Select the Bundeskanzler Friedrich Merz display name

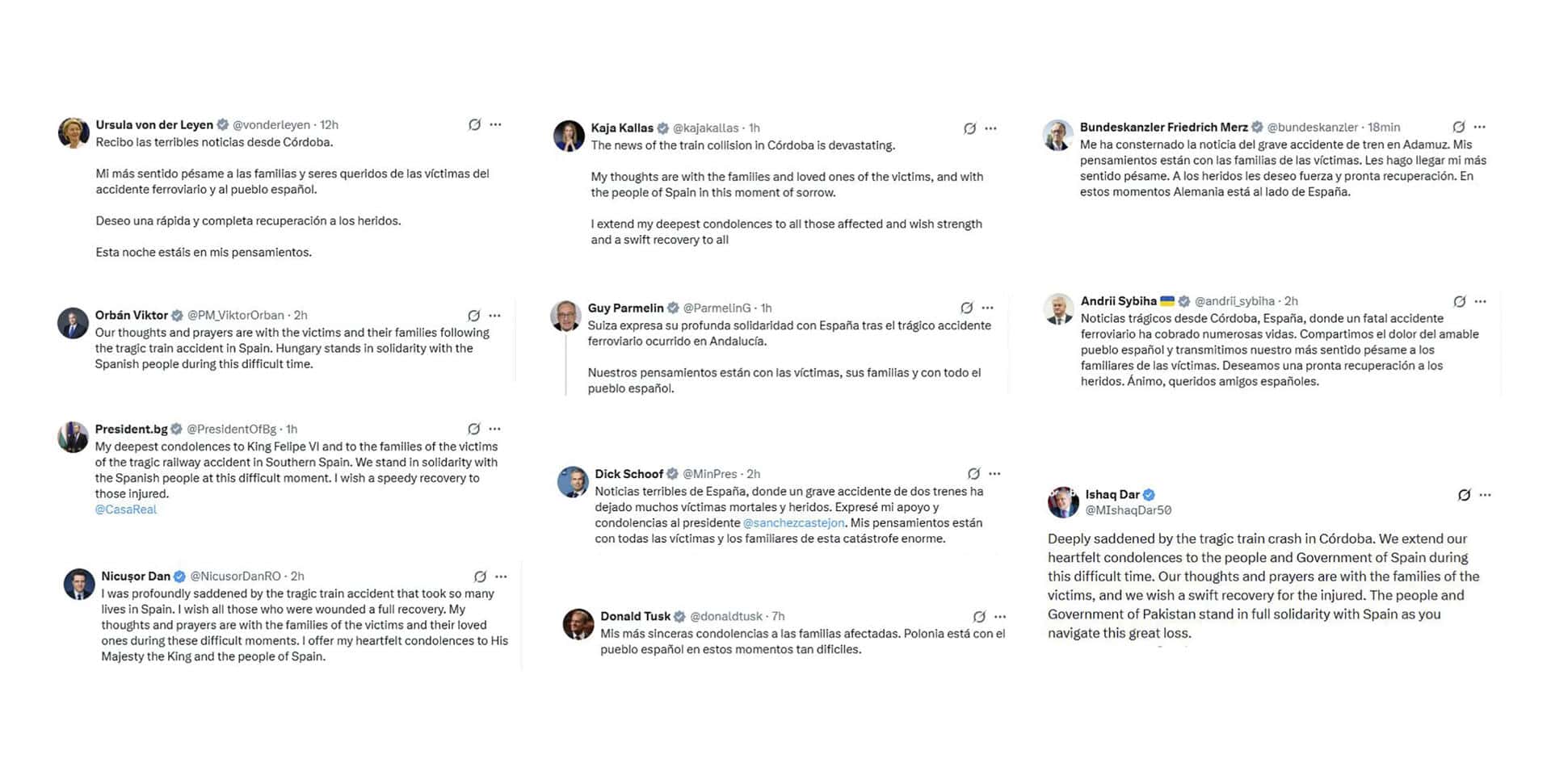coord(1163,127)
